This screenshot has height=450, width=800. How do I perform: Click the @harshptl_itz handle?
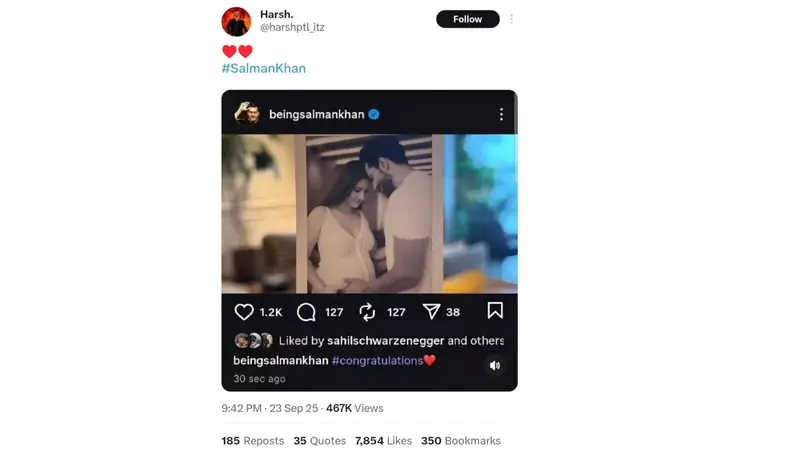292,28
